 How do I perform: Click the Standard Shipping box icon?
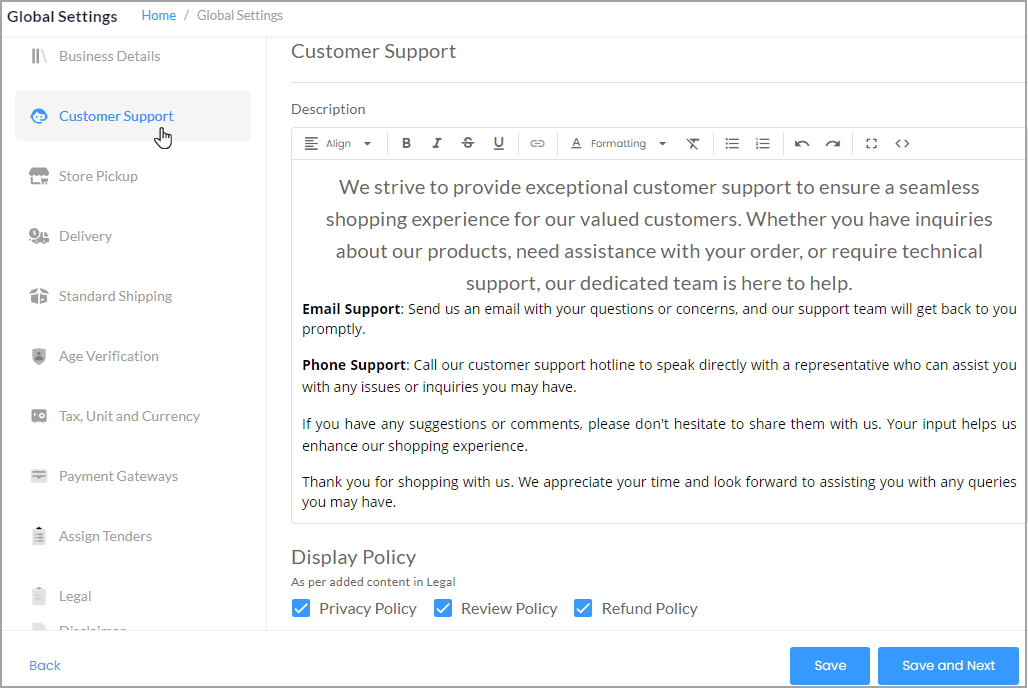tap(39, 296)
